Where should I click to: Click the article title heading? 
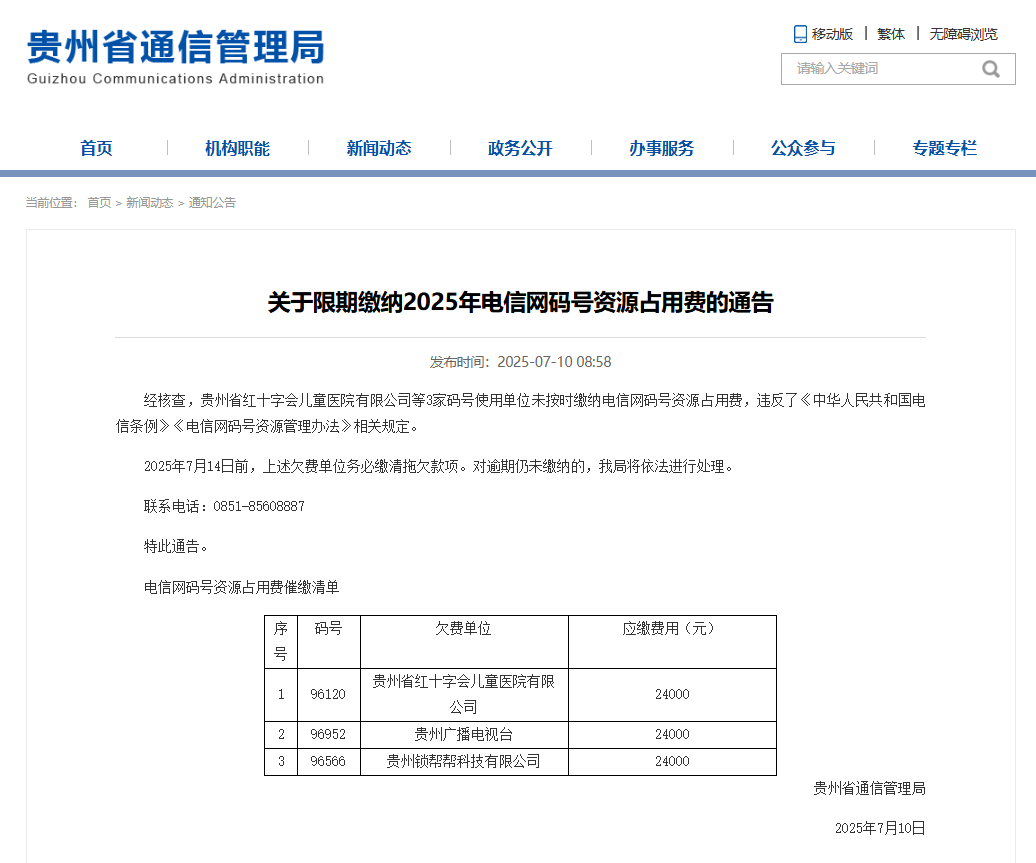521,303
